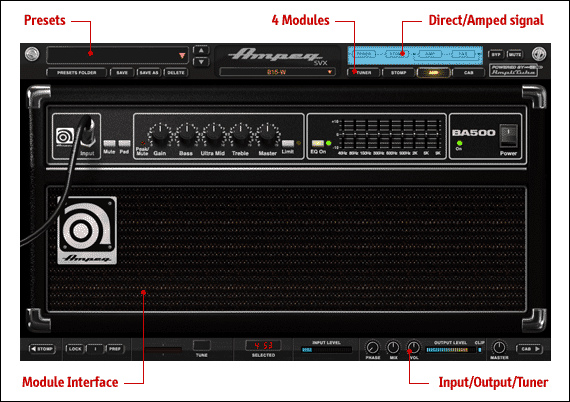The height and width of the screenshot is (402, 570).
Task: Switch to the Tuner module tab
Action: point(363,73)
